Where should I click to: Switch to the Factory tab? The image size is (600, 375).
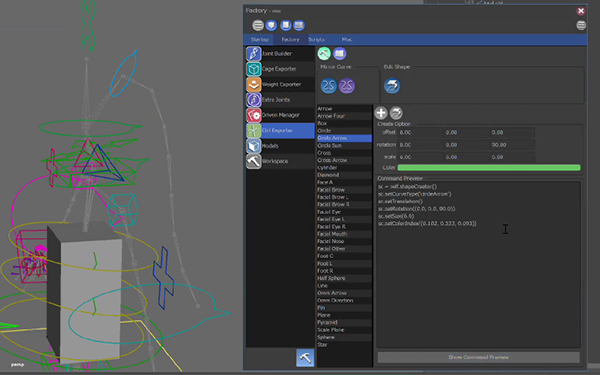coord(290,39)
